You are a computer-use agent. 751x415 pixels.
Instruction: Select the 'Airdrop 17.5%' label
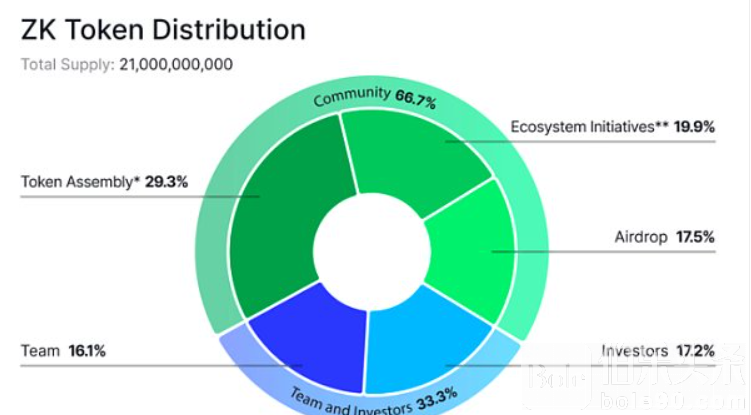[x=664, y=238]
